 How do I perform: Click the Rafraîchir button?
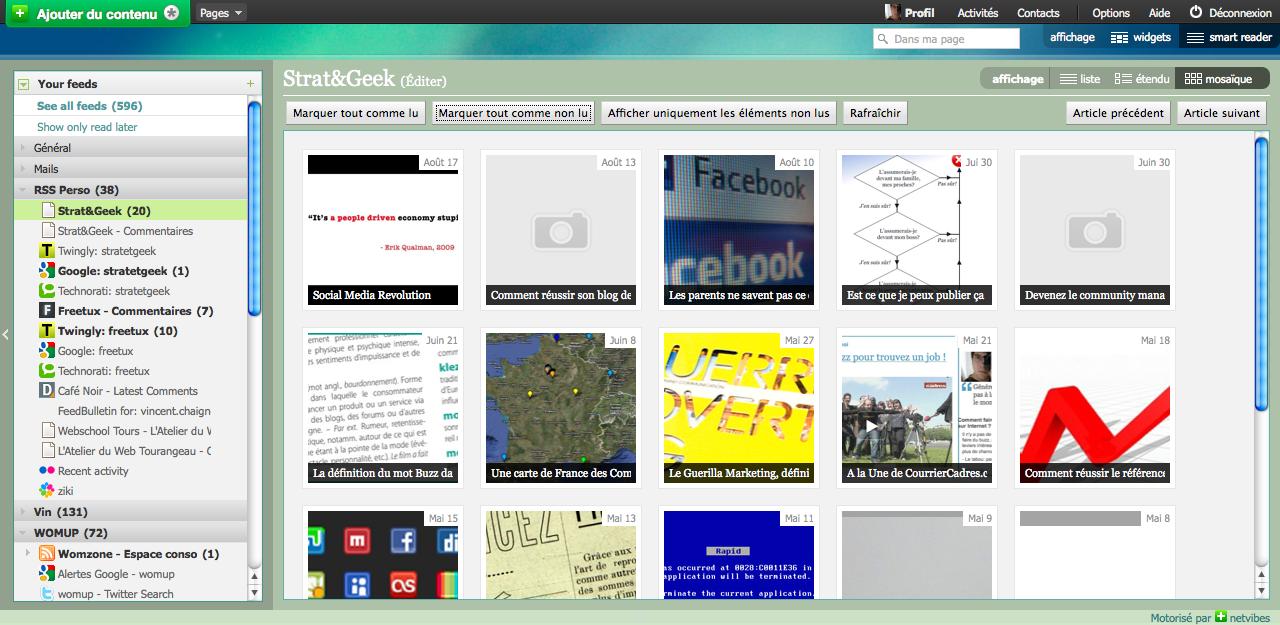[x=875, y=113]
